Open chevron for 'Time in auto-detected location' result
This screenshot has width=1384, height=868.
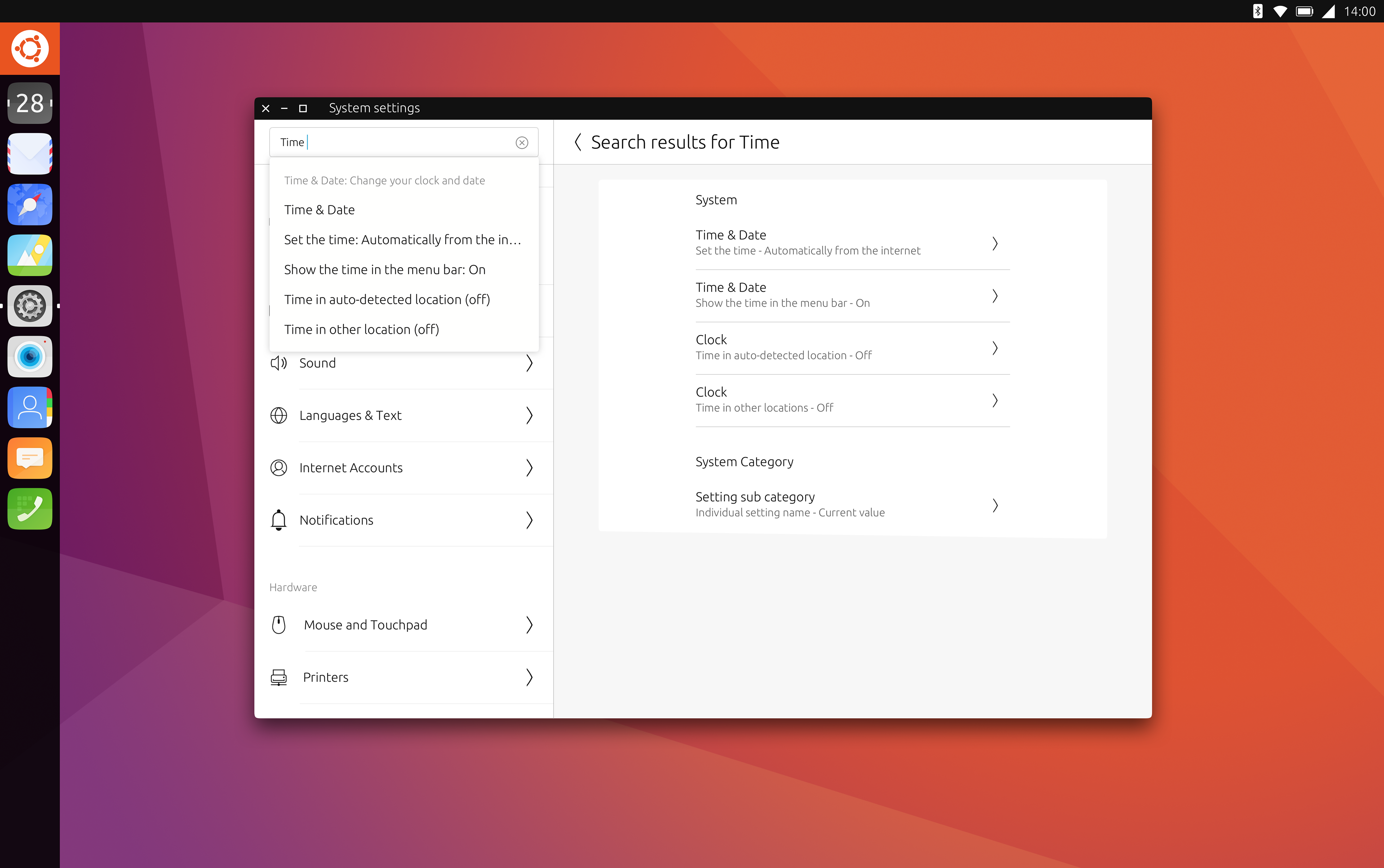995,348
